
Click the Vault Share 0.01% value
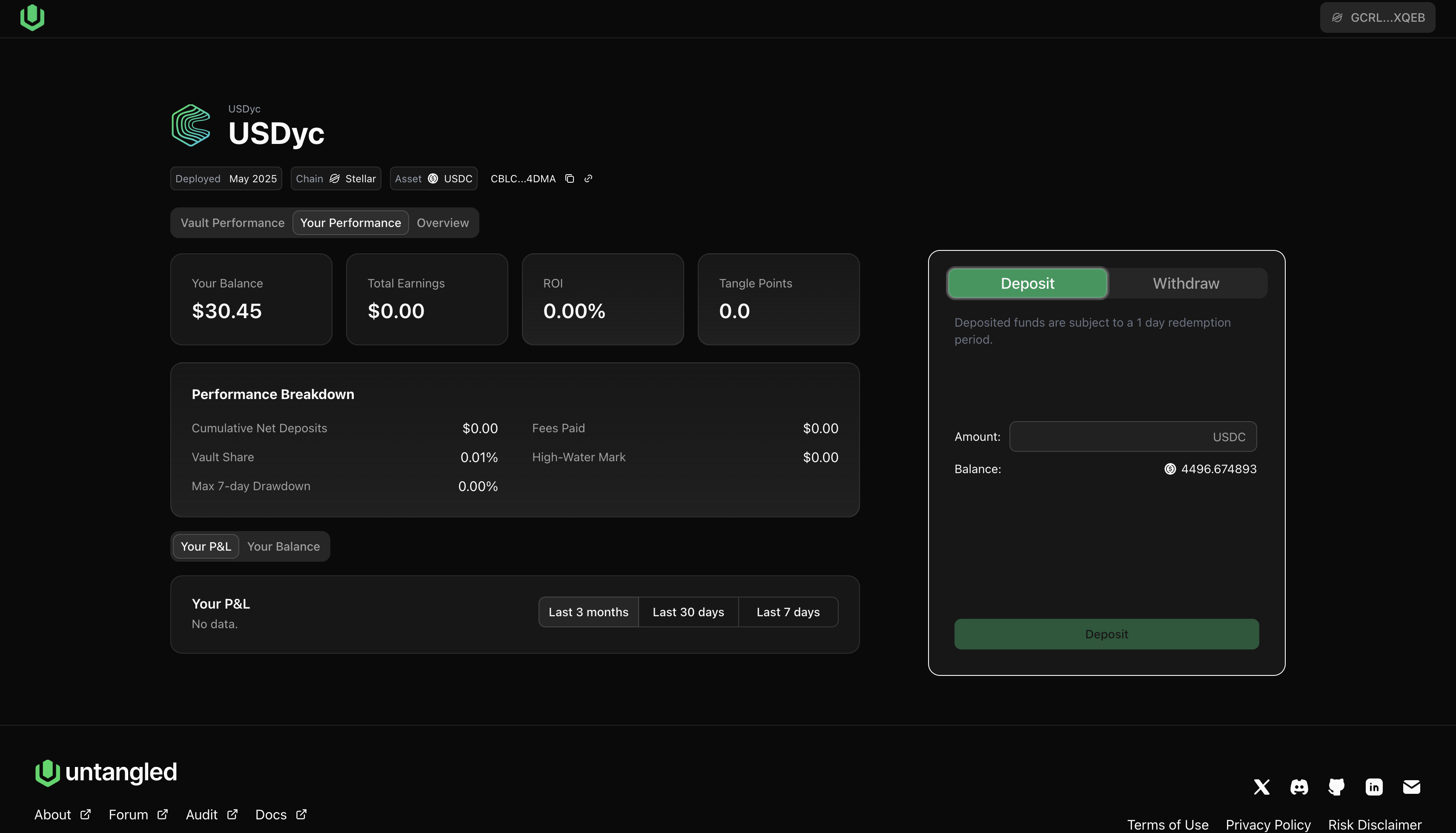[x=479, y=458]
